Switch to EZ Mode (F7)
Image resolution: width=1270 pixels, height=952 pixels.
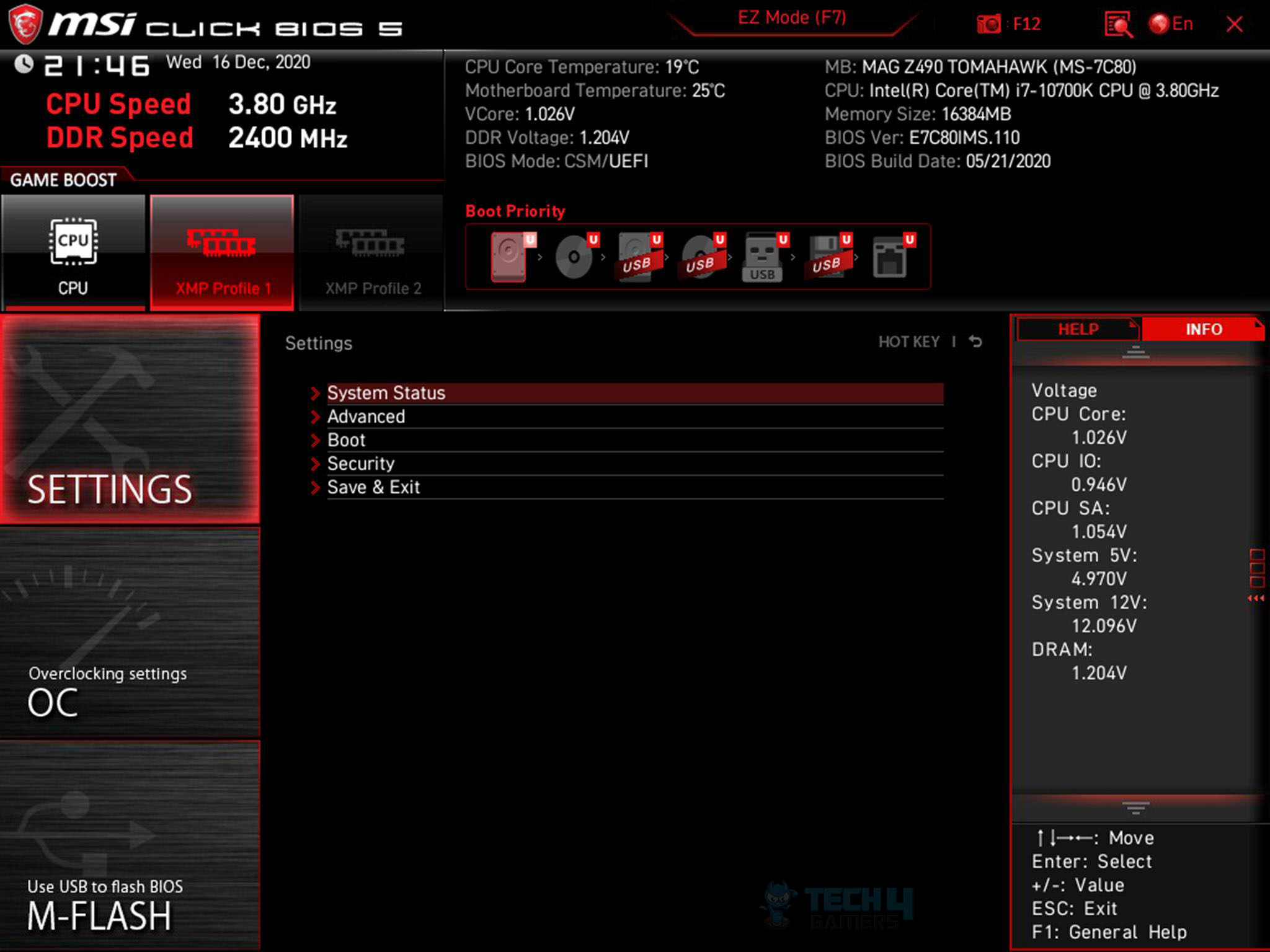click(x=792, y=18)
